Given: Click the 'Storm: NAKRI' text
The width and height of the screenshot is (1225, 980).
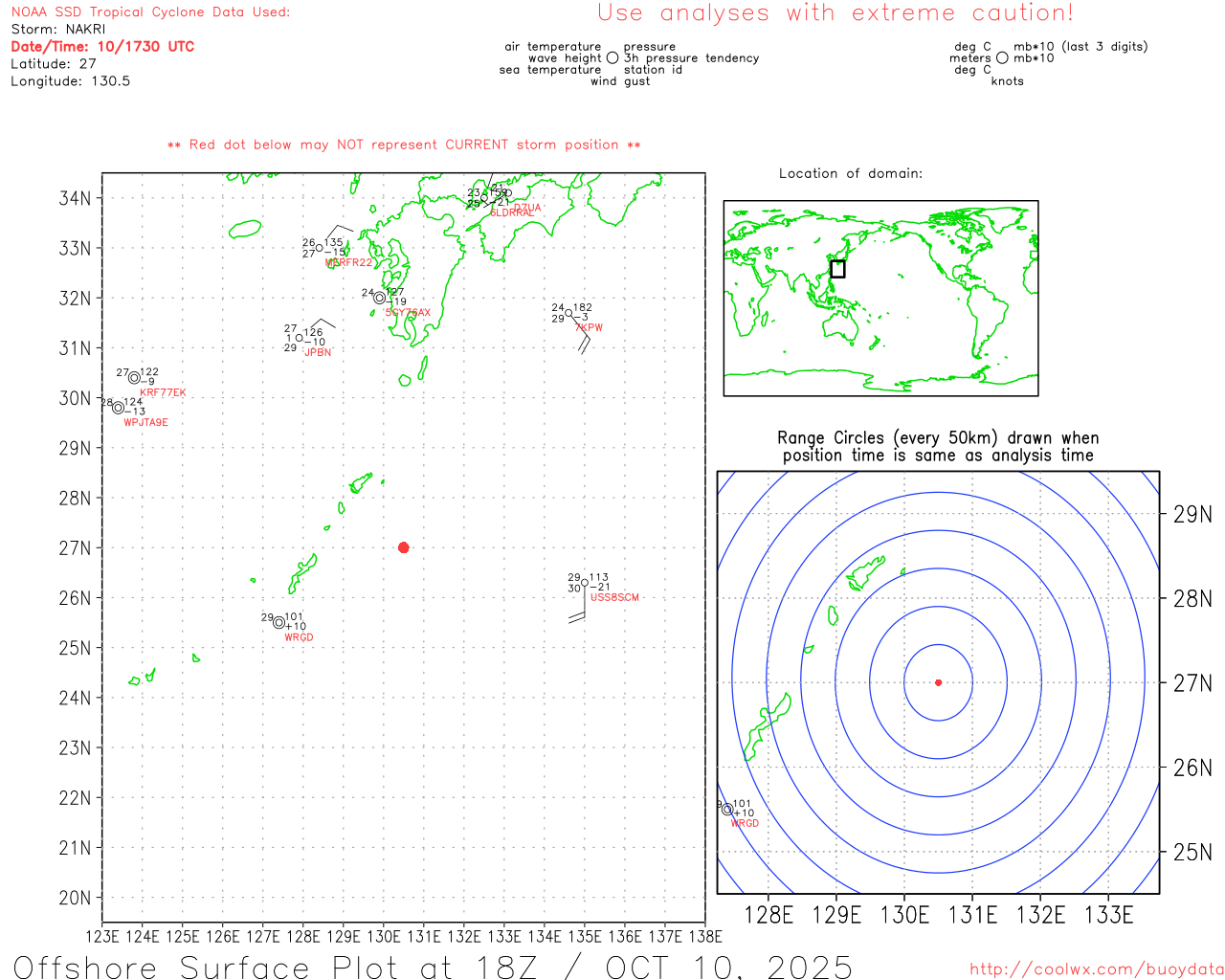Looking at the screenshot, I should [x=58, y=29].
